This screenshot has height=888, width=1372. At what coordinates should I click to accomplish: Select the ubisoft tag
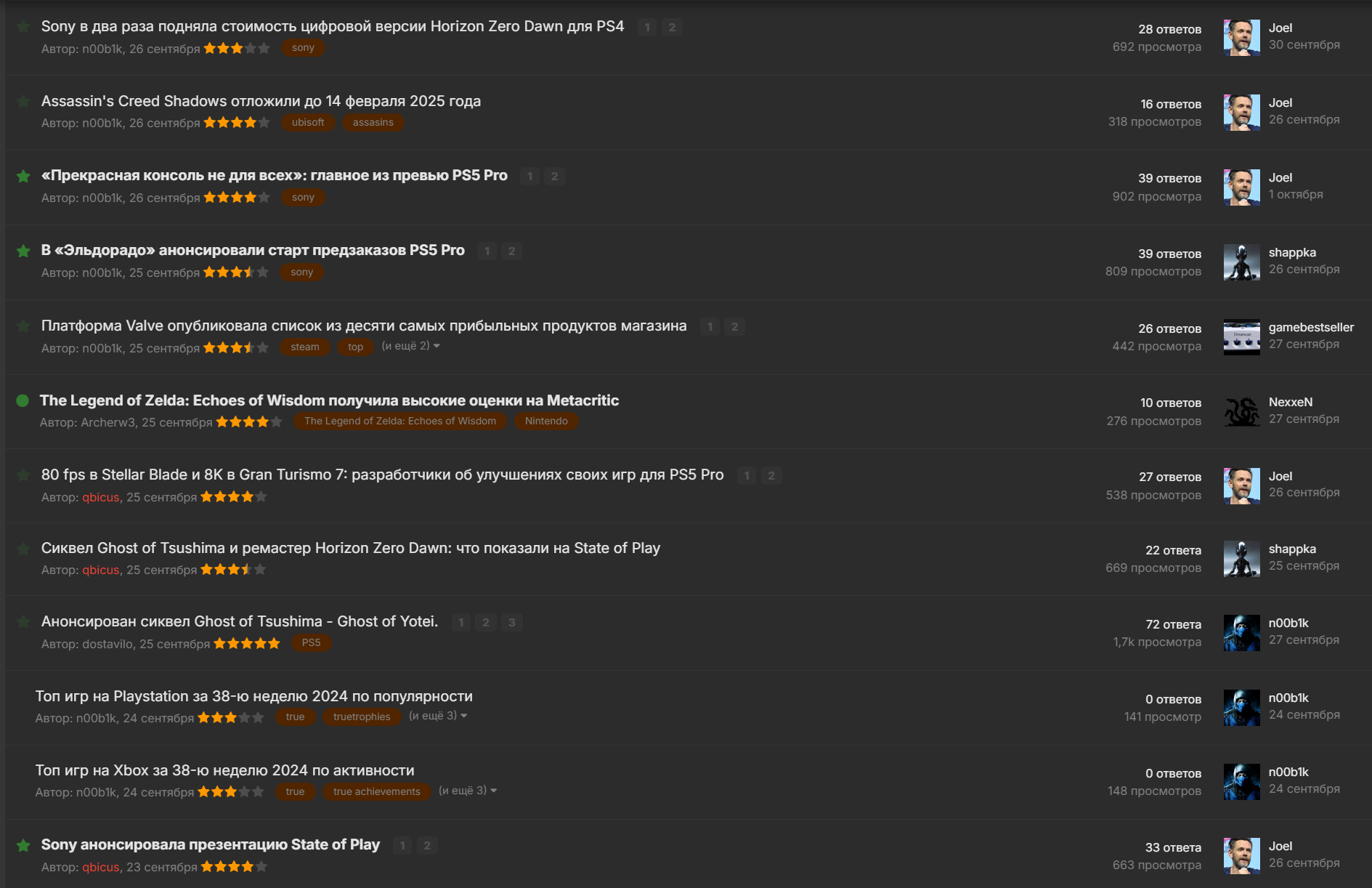pos(308,123)
